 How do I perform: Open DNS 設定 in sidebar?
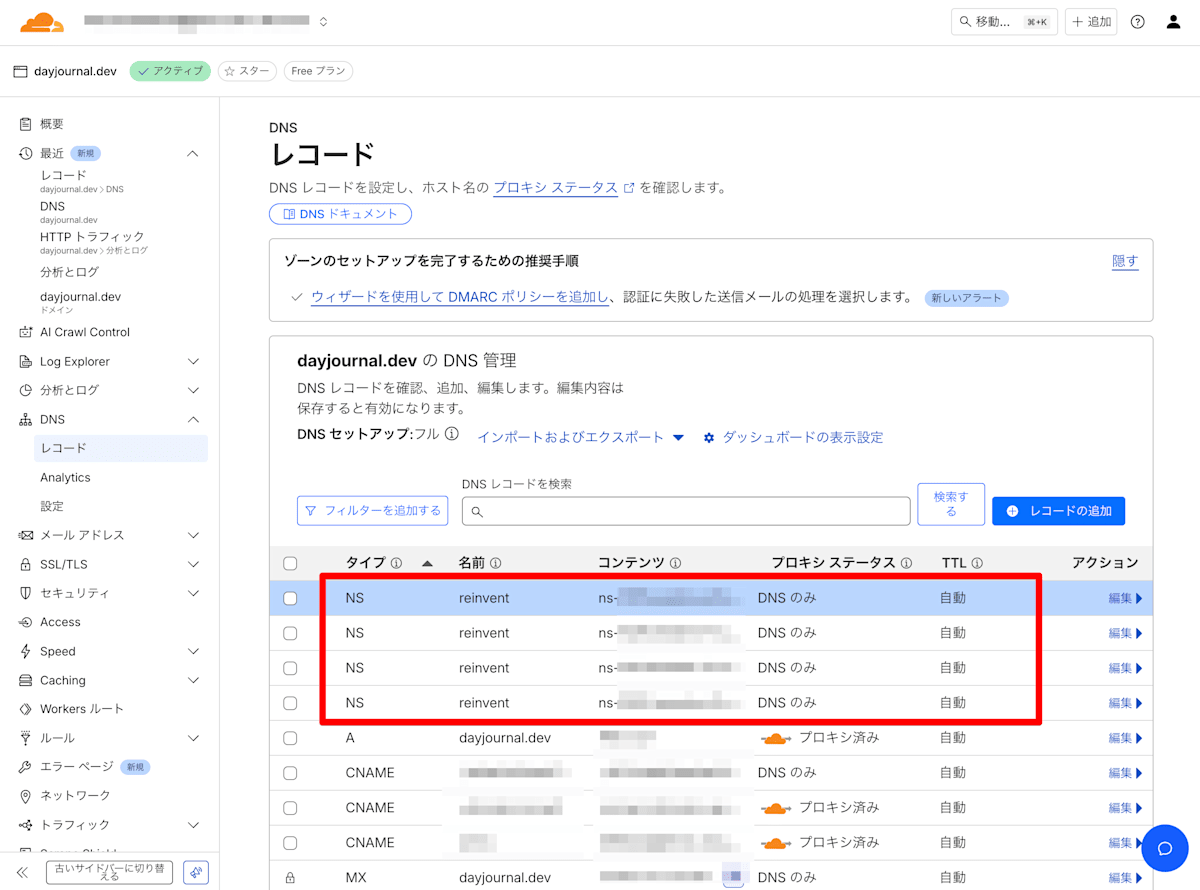point(52,506)
